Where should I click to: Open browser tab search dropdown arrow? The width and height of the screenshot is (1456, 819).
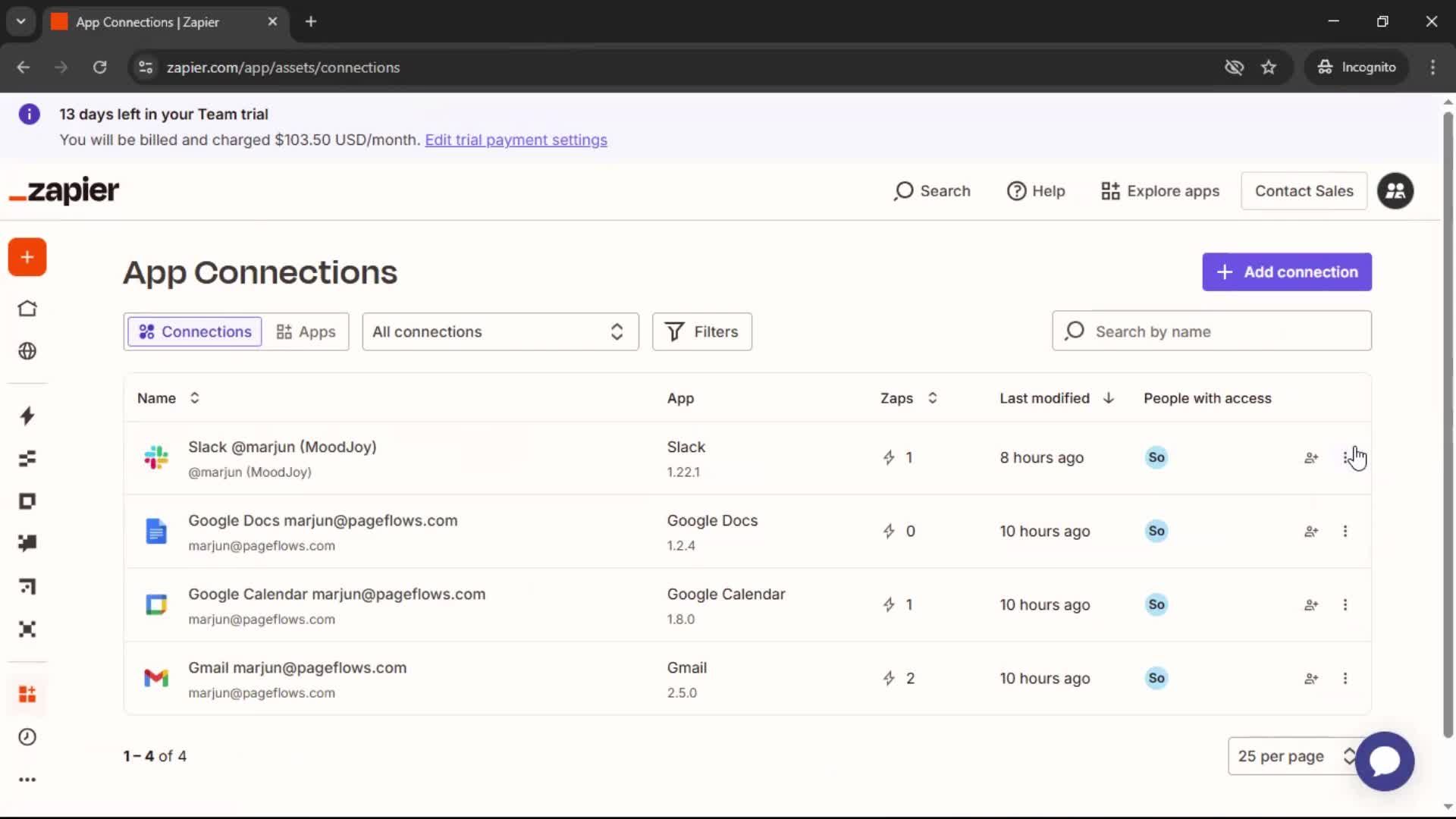(x=20, y=22)
